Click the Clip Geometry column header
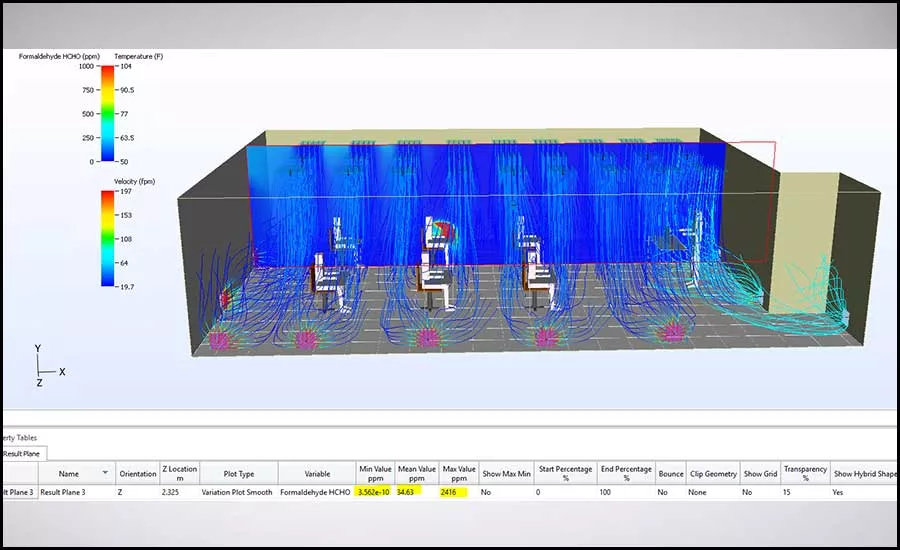Screen dimensions: 900x550 point(713,474)
